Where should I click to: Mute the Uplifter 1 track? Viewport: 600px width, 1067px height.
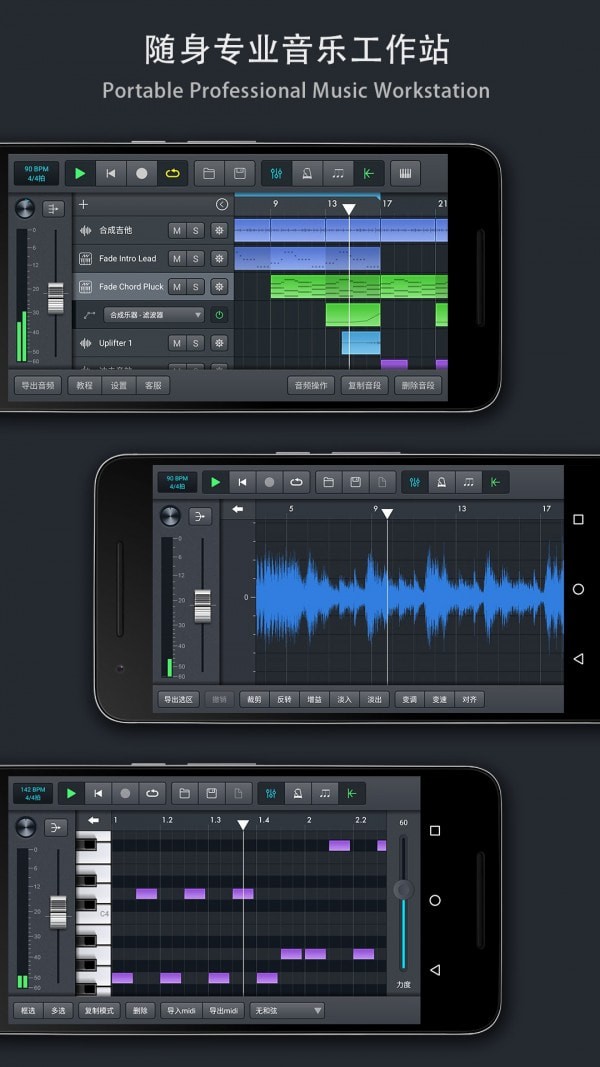pos(177,343)
